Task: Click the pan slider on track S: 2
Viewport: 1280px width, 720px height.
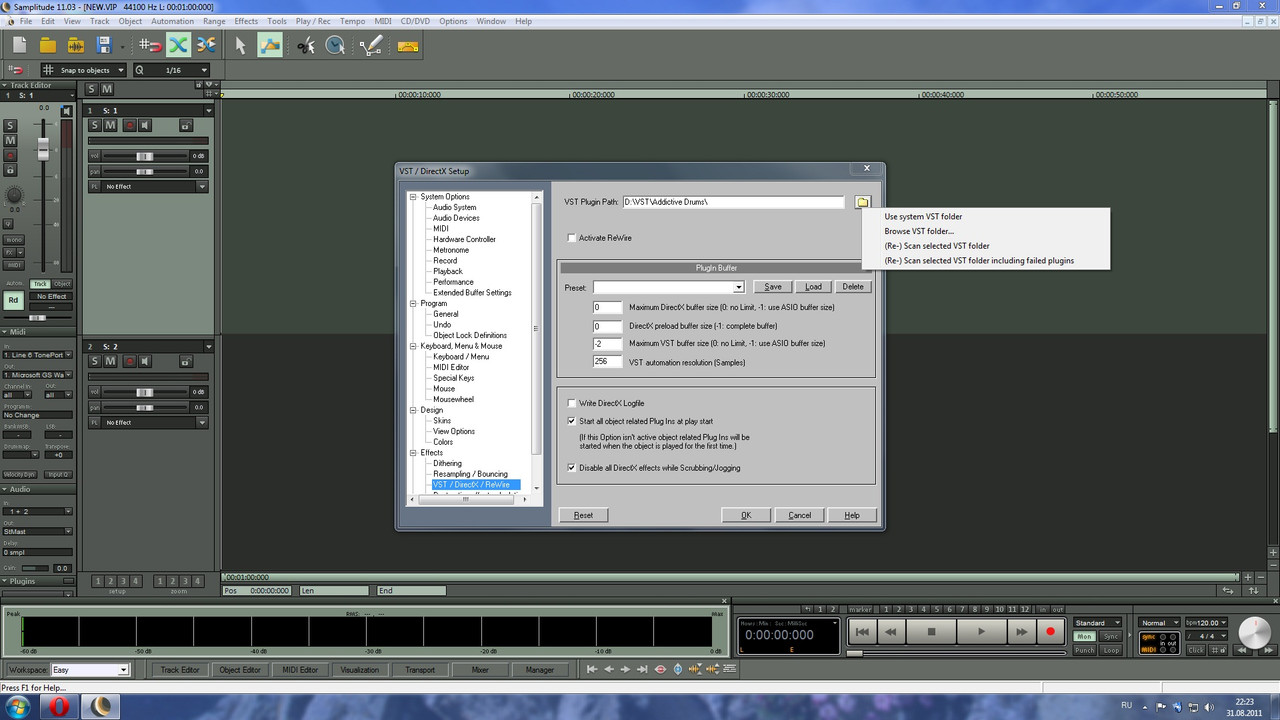Action: (x=146, y=408)
